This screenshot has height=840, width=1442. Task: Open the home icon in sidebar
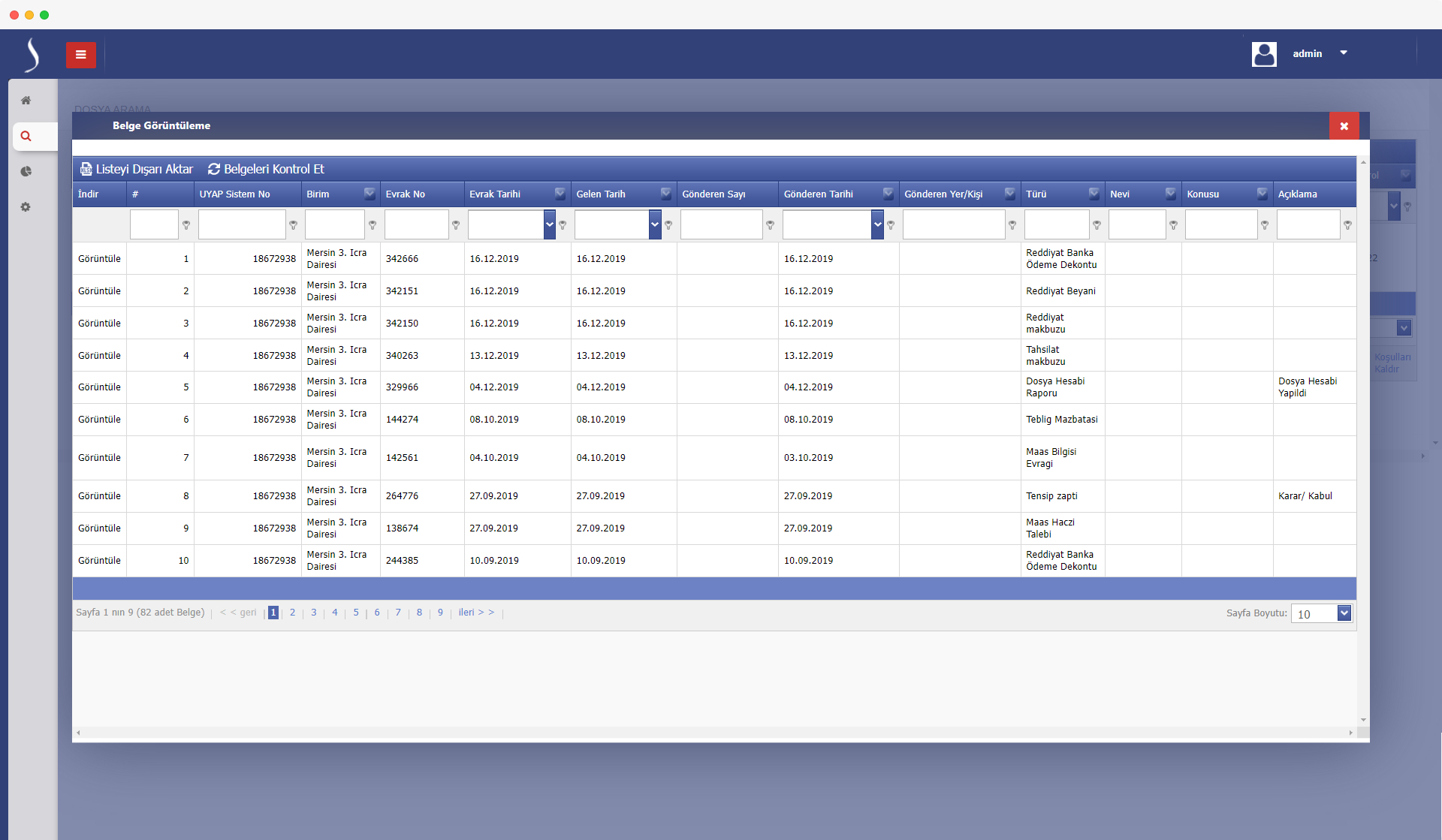tap(26, 101)
